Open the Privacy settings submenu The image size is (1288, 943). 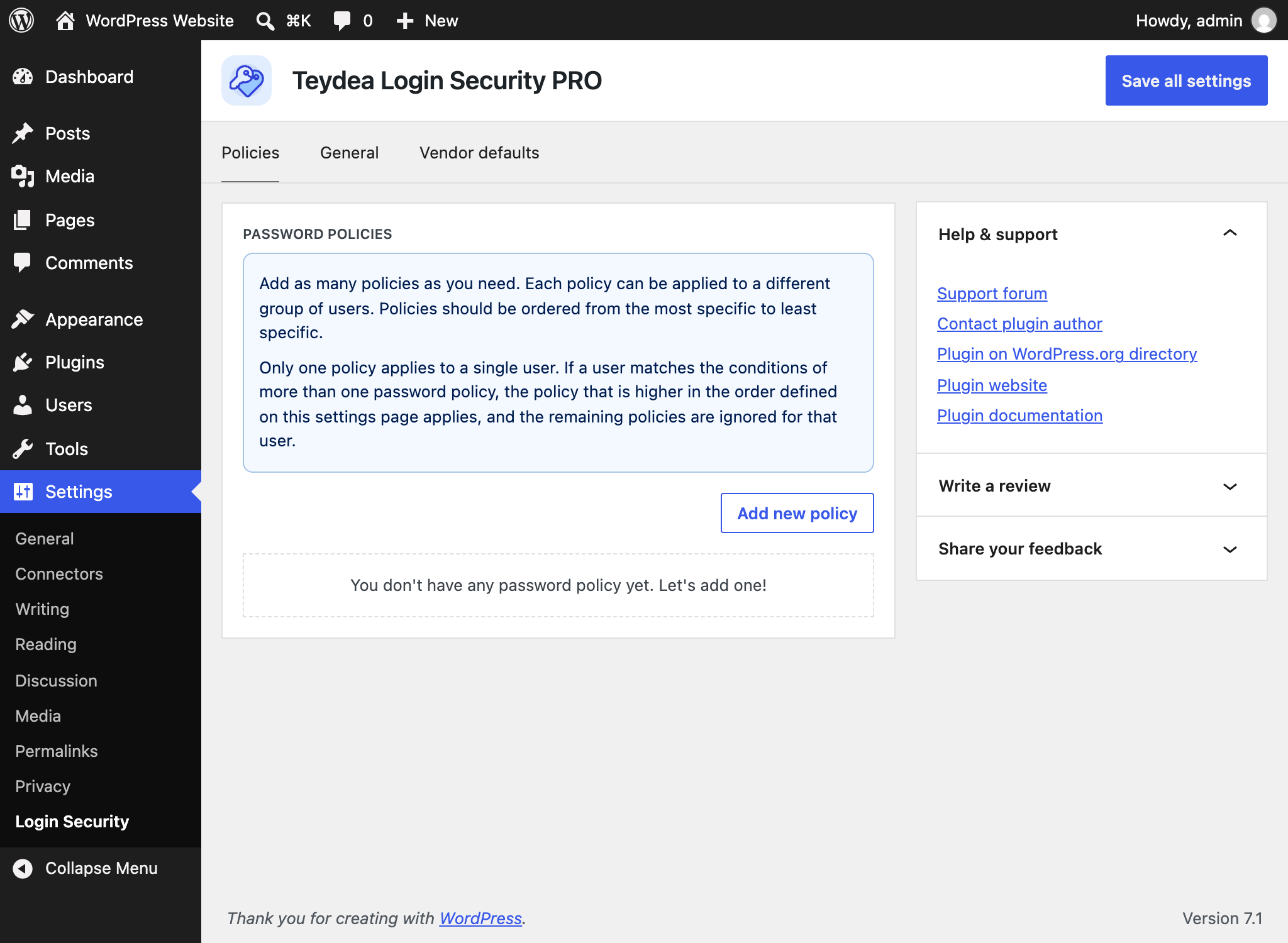[43, 786]
